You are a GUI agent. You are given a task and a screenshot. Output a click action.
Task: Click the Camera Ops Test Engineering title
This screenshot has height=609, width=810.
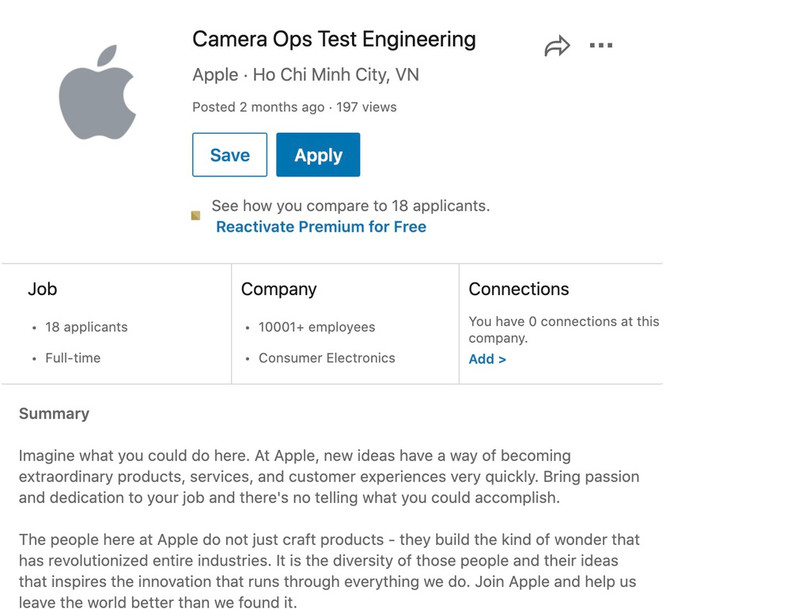(x=333, y=40)
